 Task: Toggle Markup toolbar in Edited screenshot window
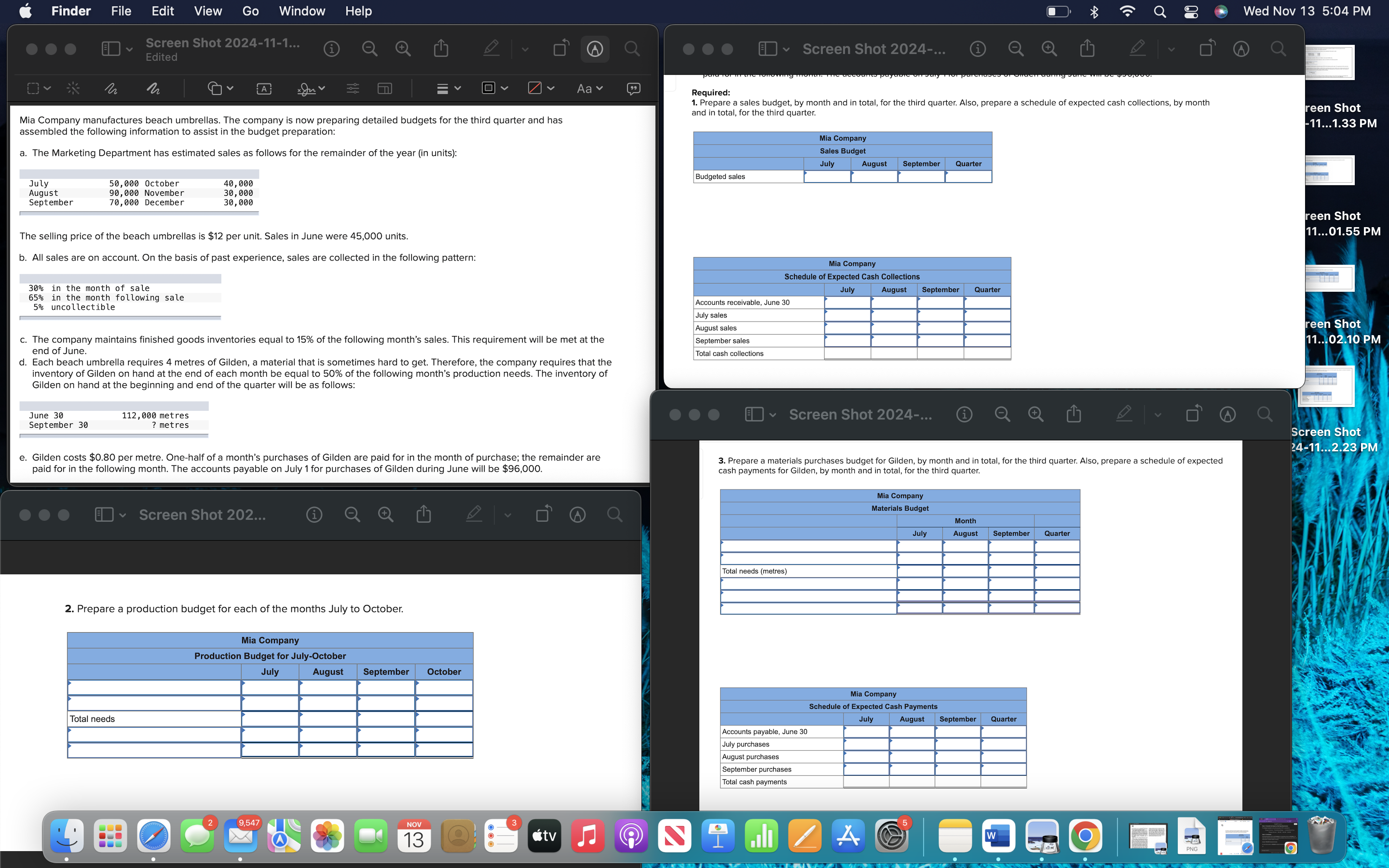tap(595, 49)
